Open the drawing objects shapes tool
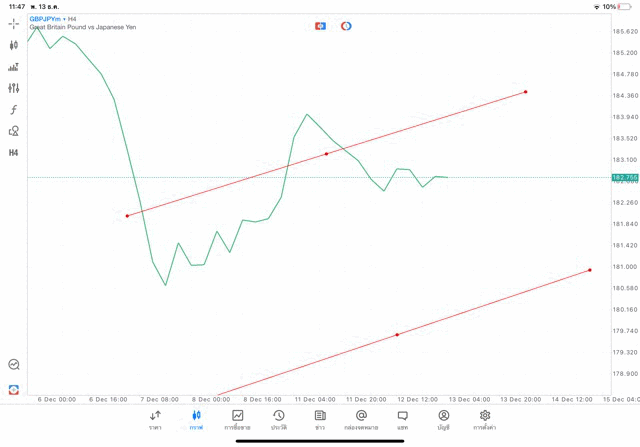The image size is (640, 447). pos(14,131)
